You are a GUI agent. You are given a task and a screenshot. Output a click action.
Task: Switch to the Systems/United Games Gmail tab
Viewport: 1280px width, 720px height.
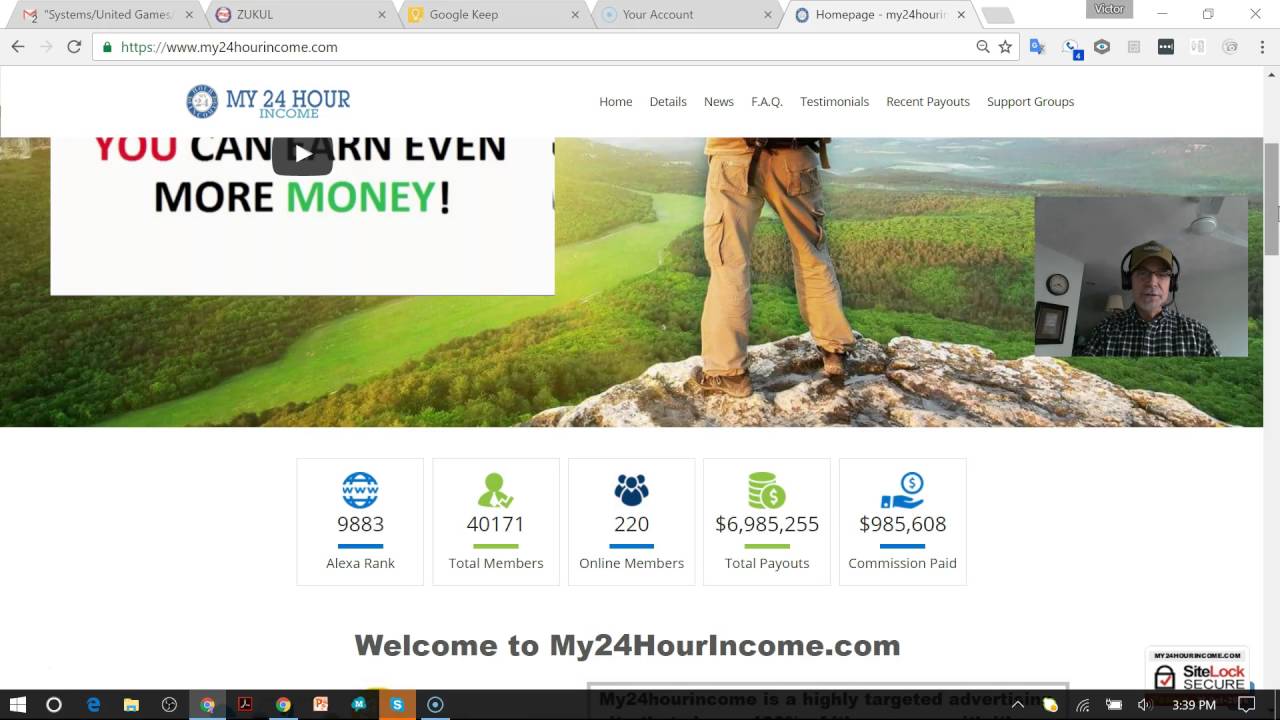[x=110, y=15]
